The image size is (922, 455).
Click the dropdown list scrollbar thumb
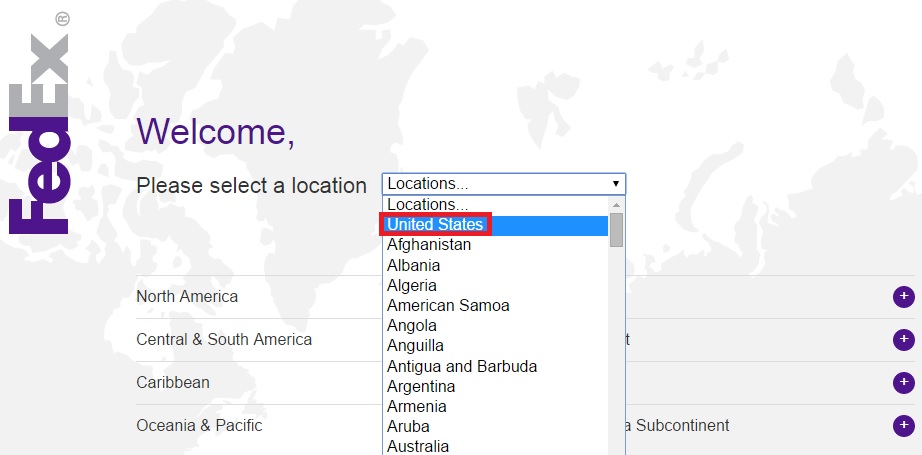(x=616, y=230)
